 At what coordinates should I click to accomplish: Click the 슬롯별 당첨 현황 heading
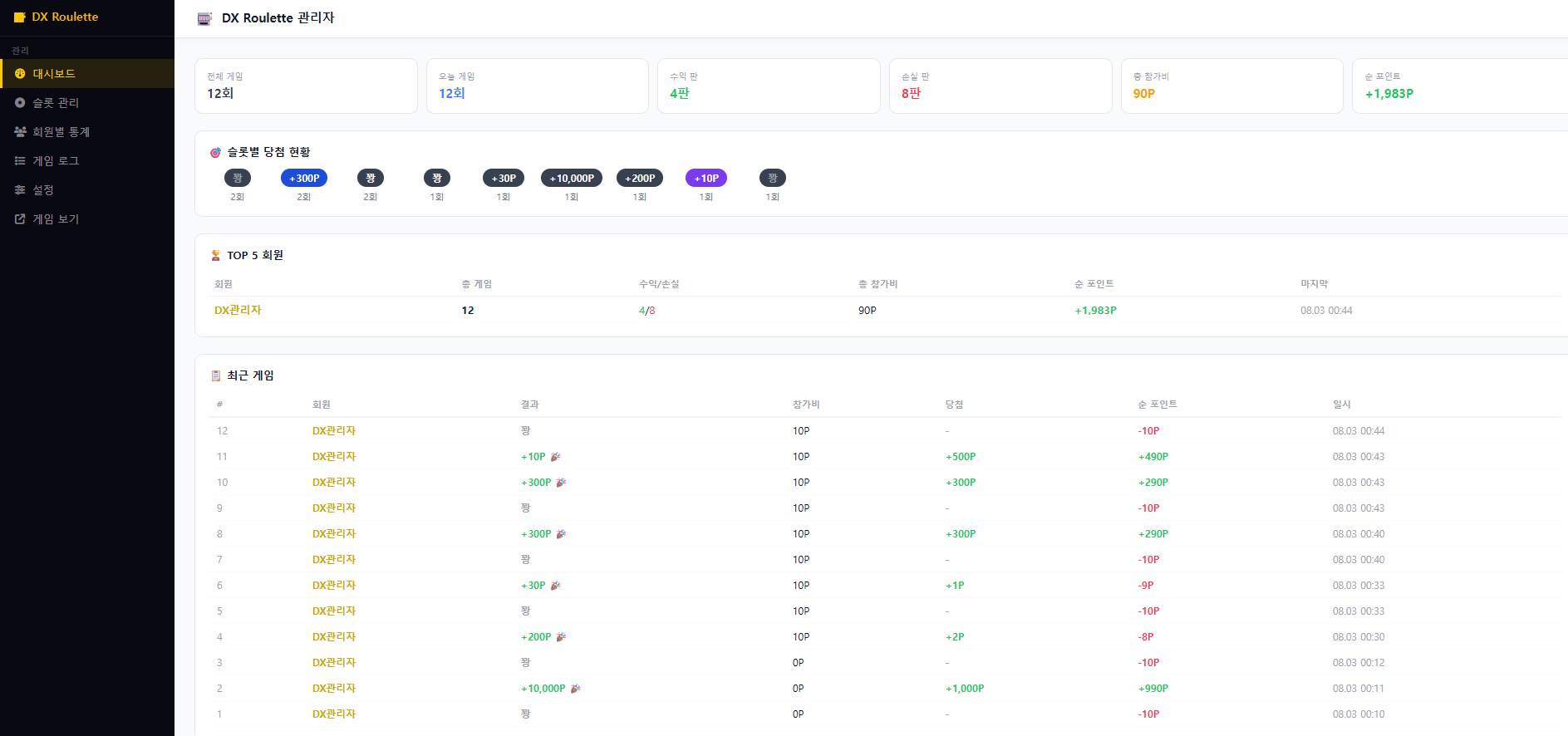[268, 153]
